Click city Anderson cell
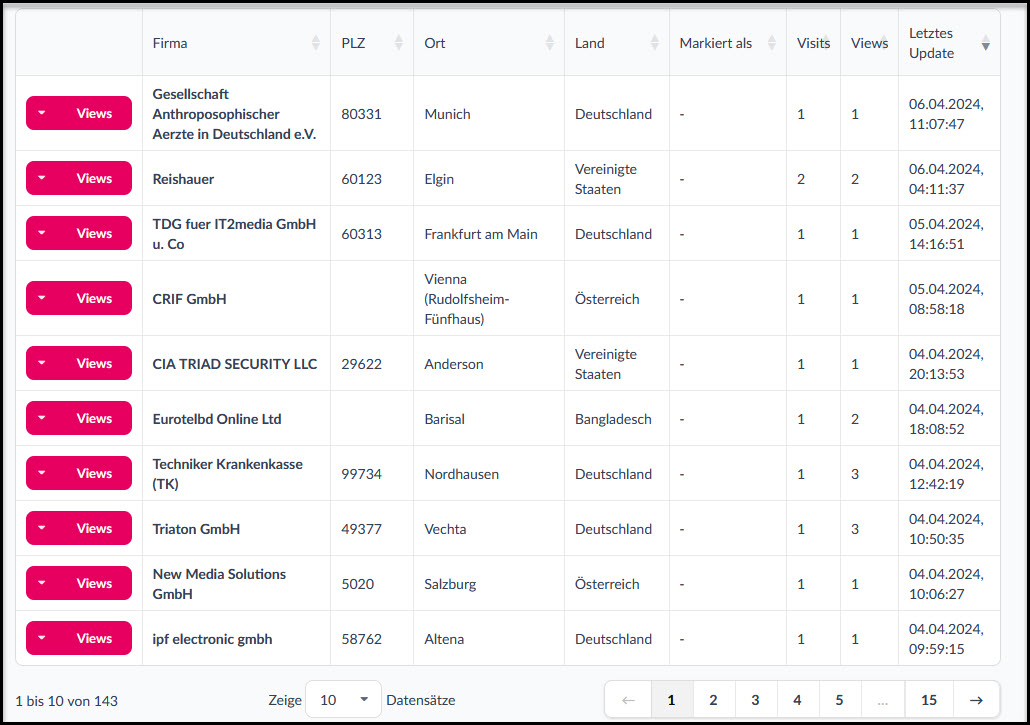 coord(453,364)
